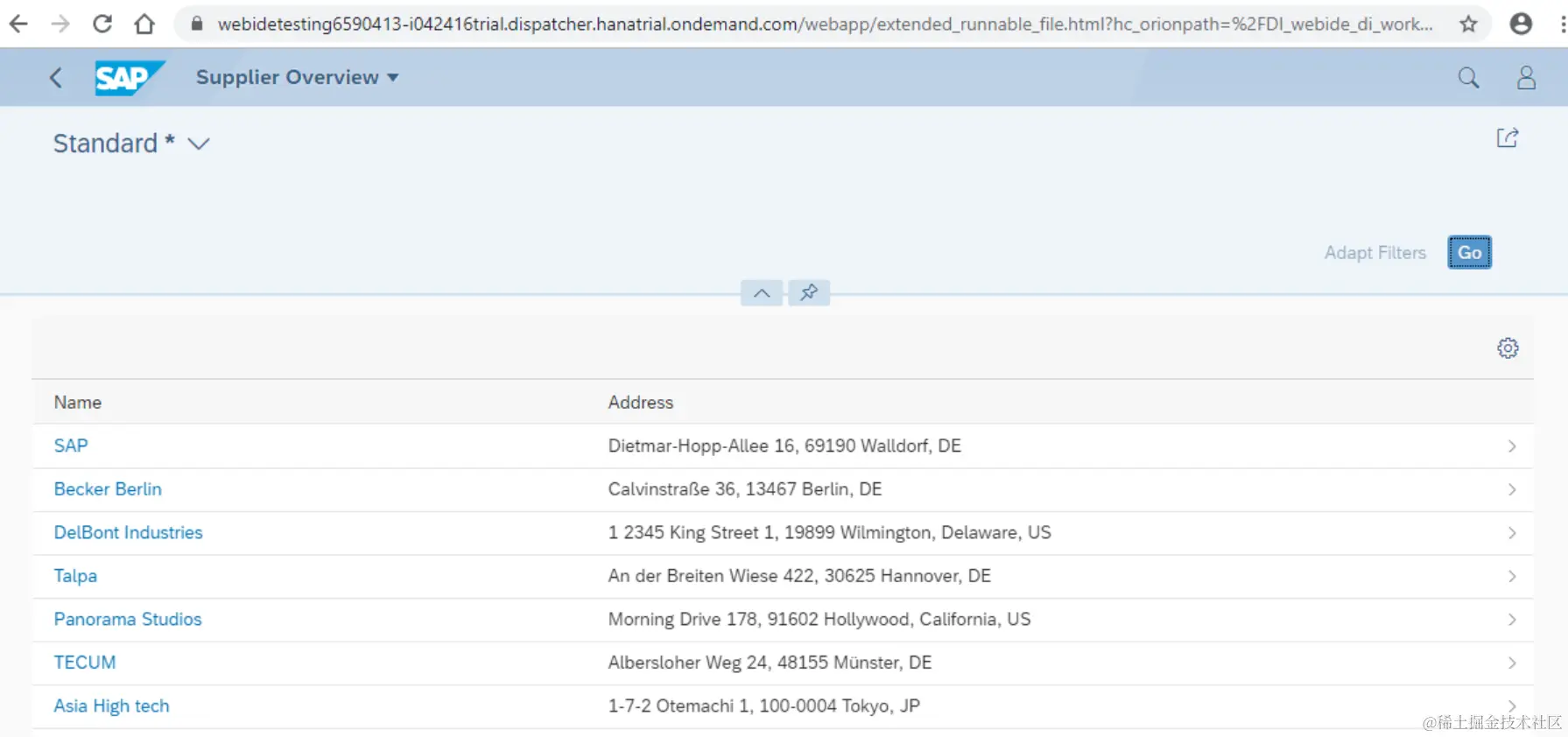Navigate via arrow on SAP row
This screenshot has height=737, width=1568.
(x=1512, y=446)
